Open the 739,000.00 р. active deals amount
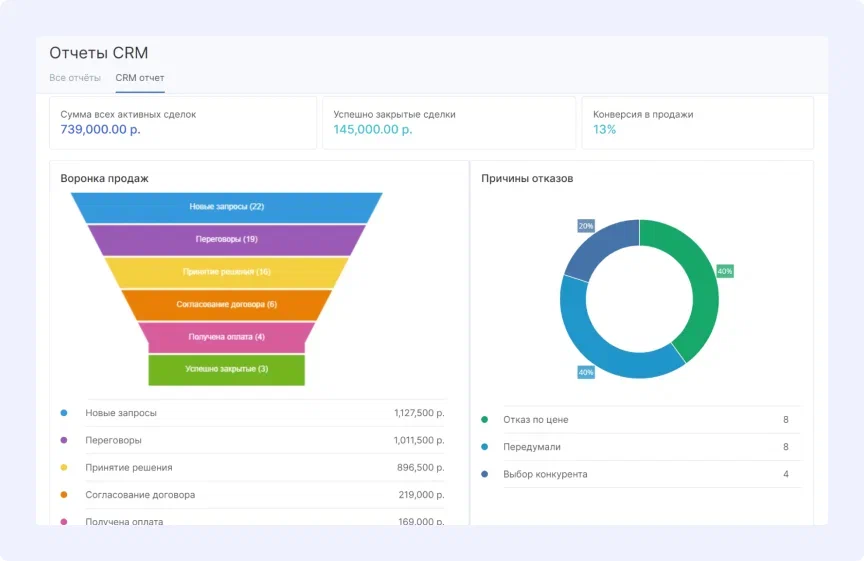This screenshot has width=864, height=561. [100, 130]
